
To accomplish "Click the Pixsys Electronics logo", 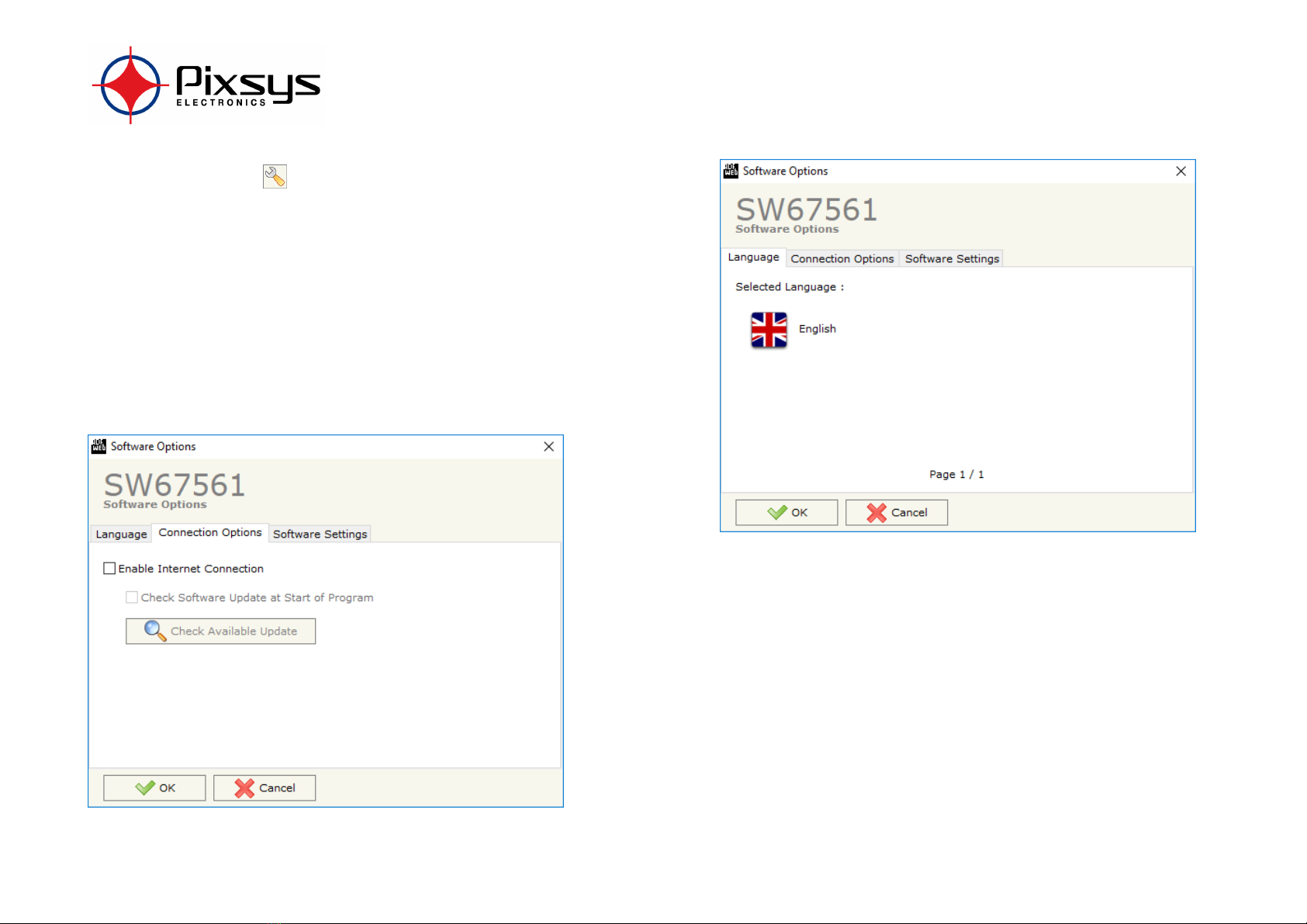I will [206, 85].
